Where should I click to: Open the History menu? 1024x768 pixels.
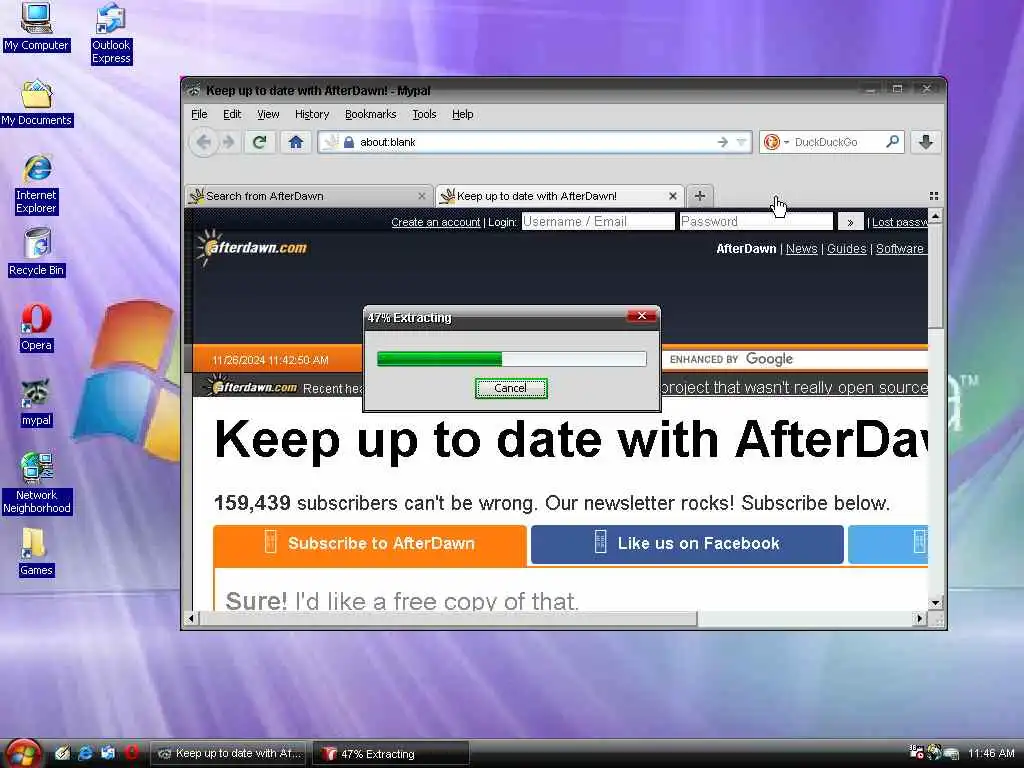coord(312,114)
